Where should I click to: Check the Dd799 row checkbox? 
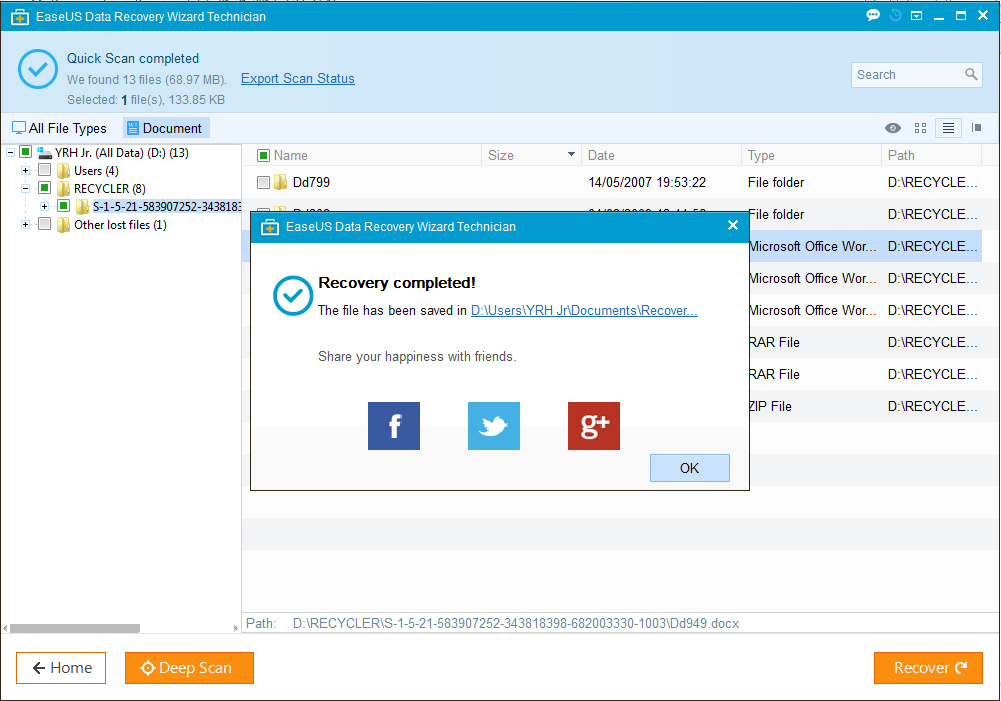263,182
